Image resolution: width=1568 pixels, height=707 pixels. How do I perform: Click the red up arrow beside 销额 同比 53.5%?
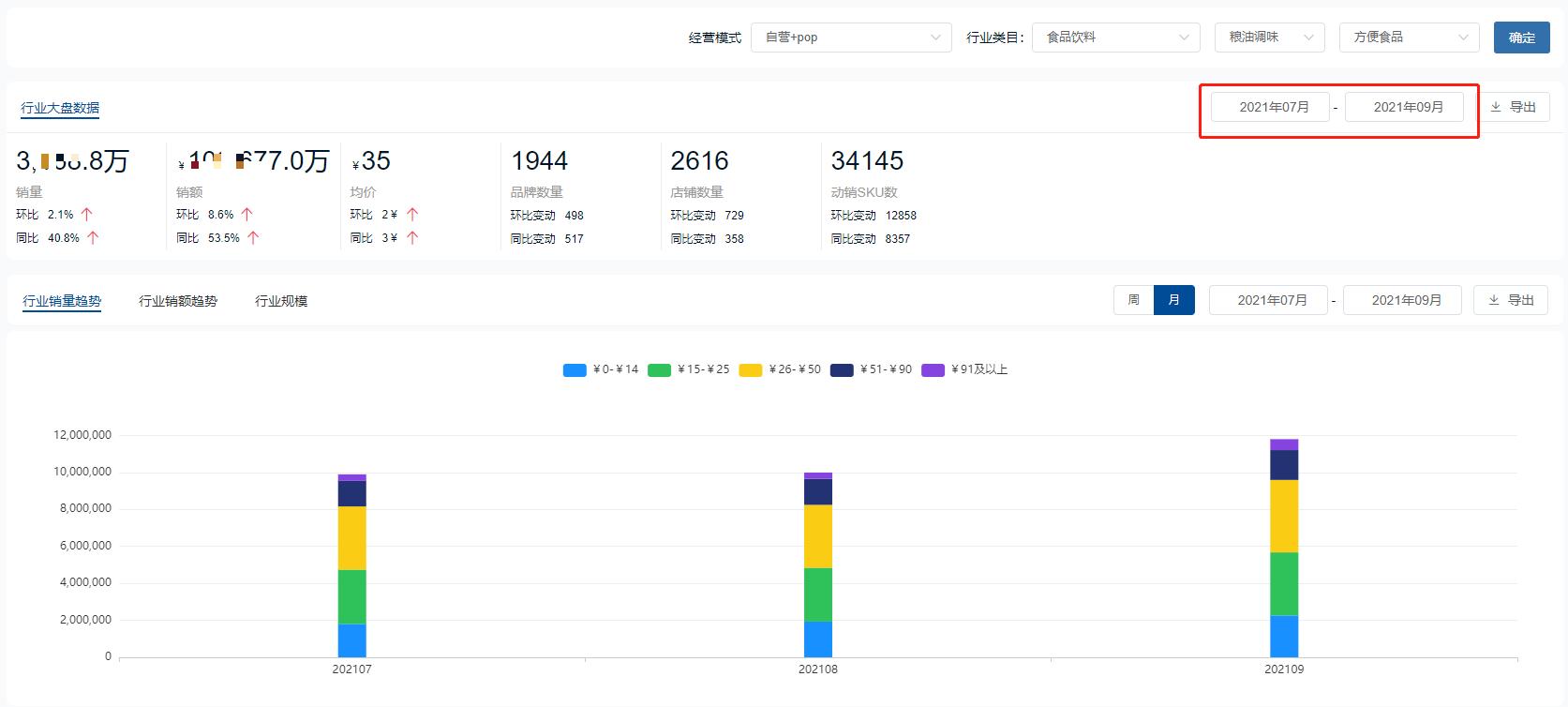coord(253,238)
